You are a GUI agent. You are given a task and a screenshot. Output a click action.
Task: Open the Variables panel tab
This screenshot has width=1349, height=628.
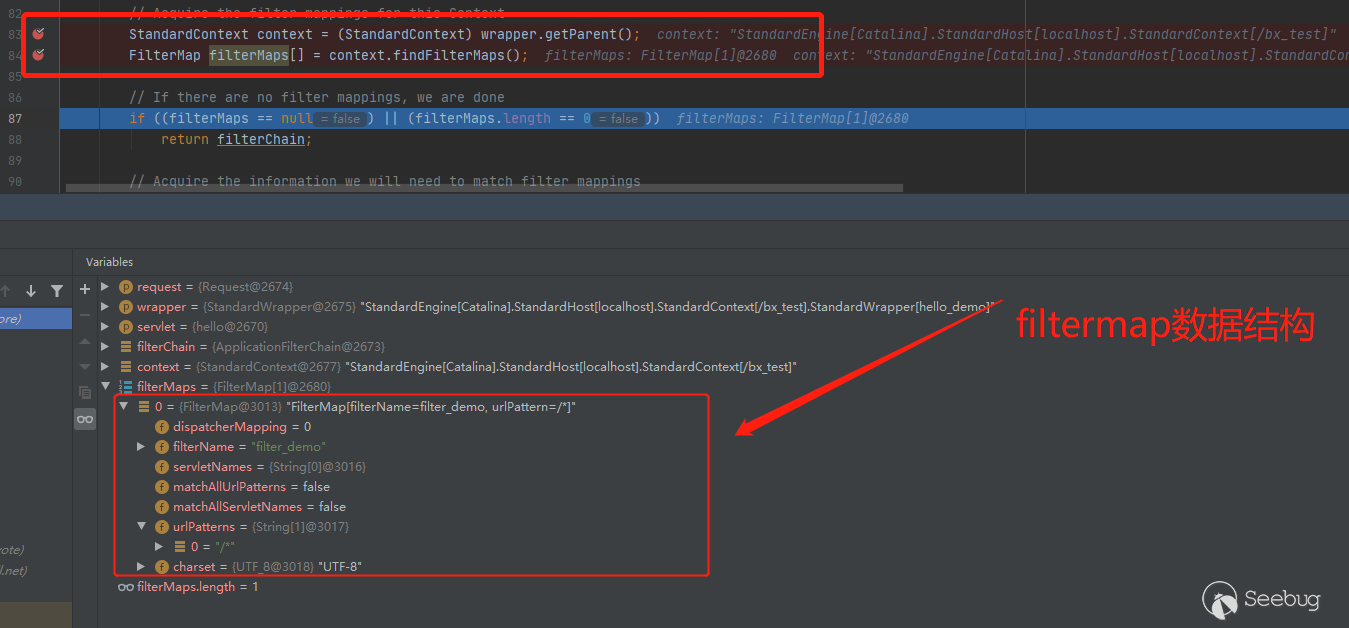[x=109, y=262]
